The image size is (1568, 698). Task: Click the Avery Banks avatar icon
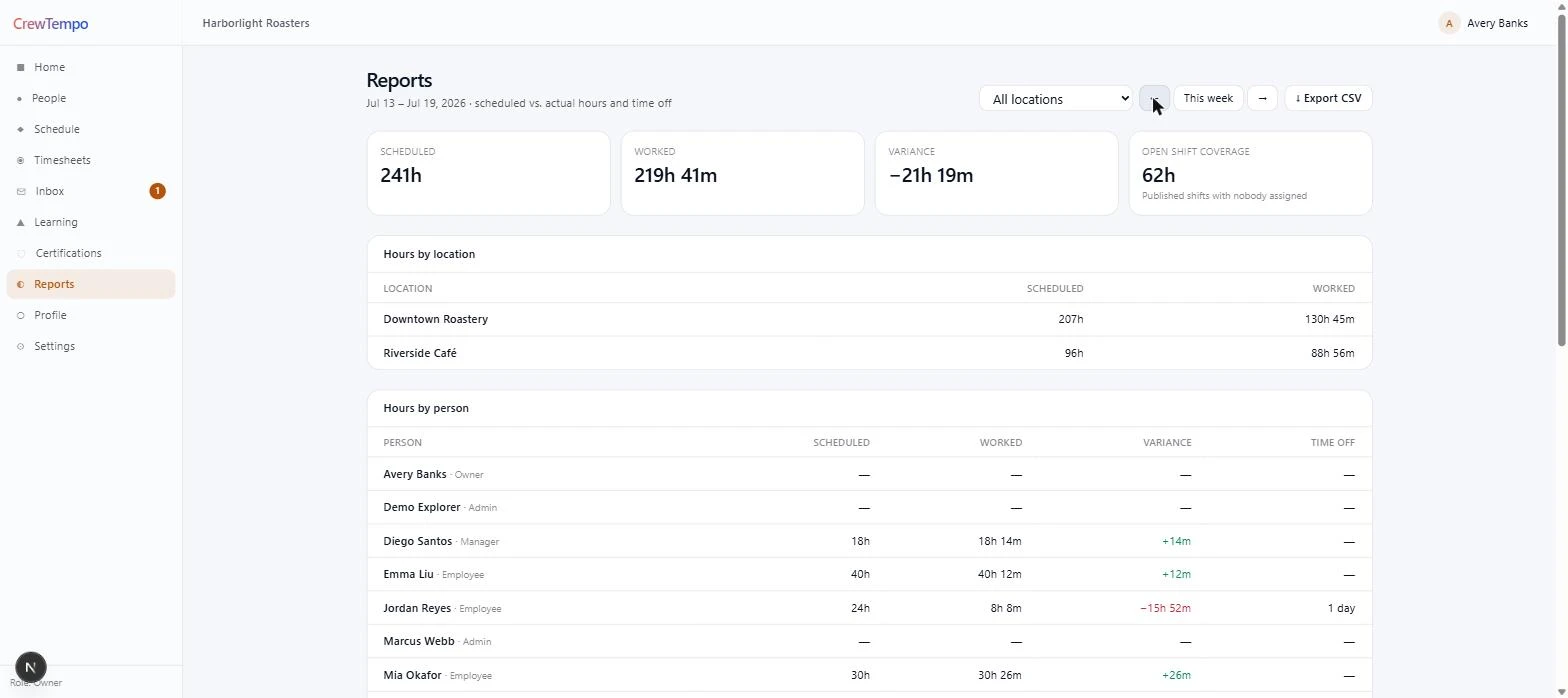click(1449, 23)
